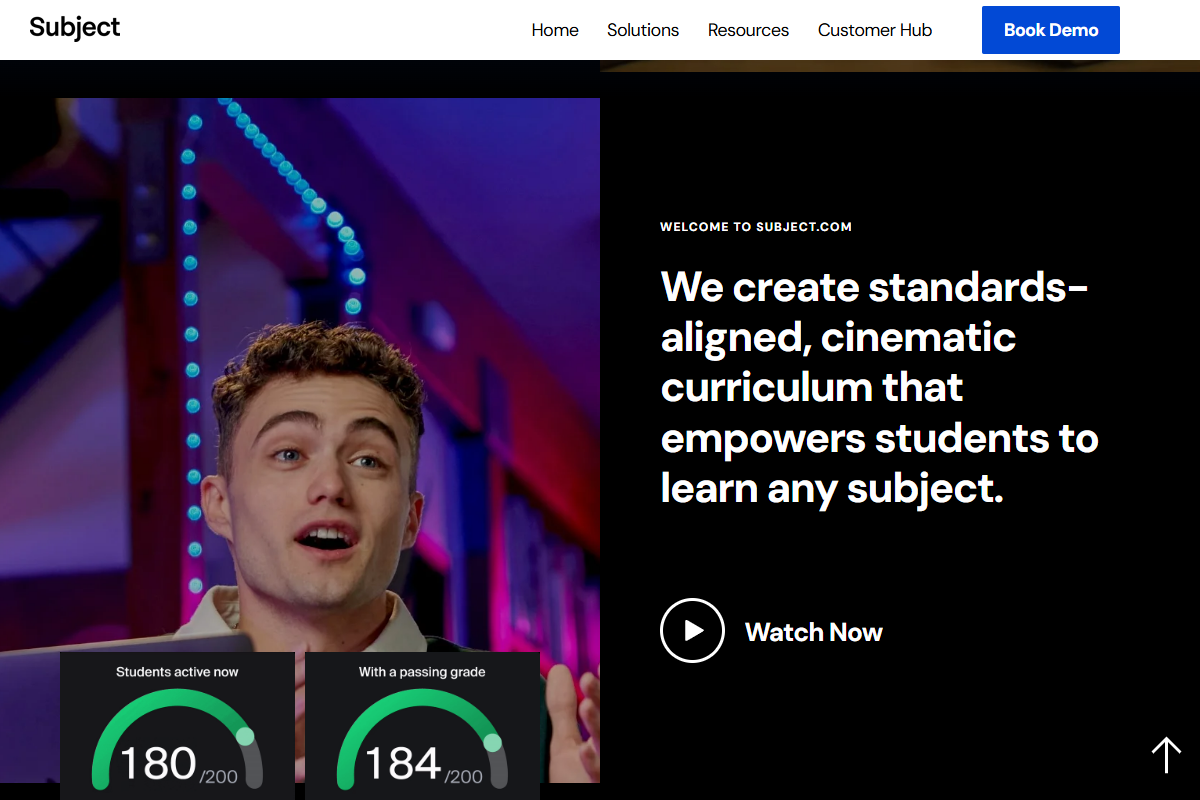
Task: Click the upward arrow to scroll back to top
Action: coord(1166,755)
